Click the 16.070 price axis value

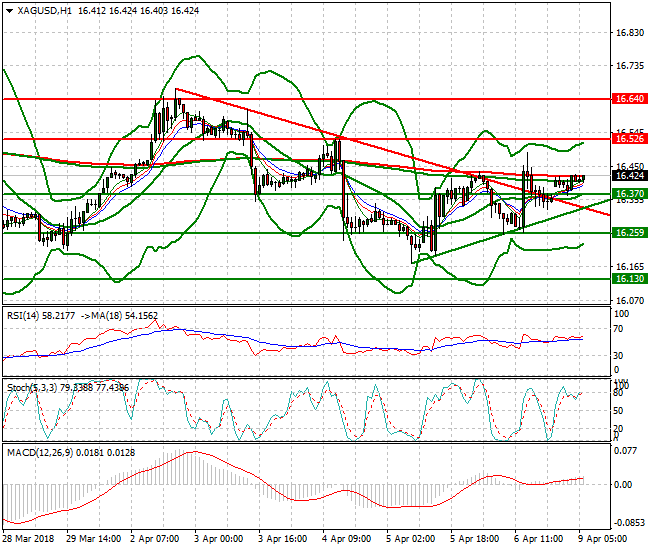coord(630,300)
